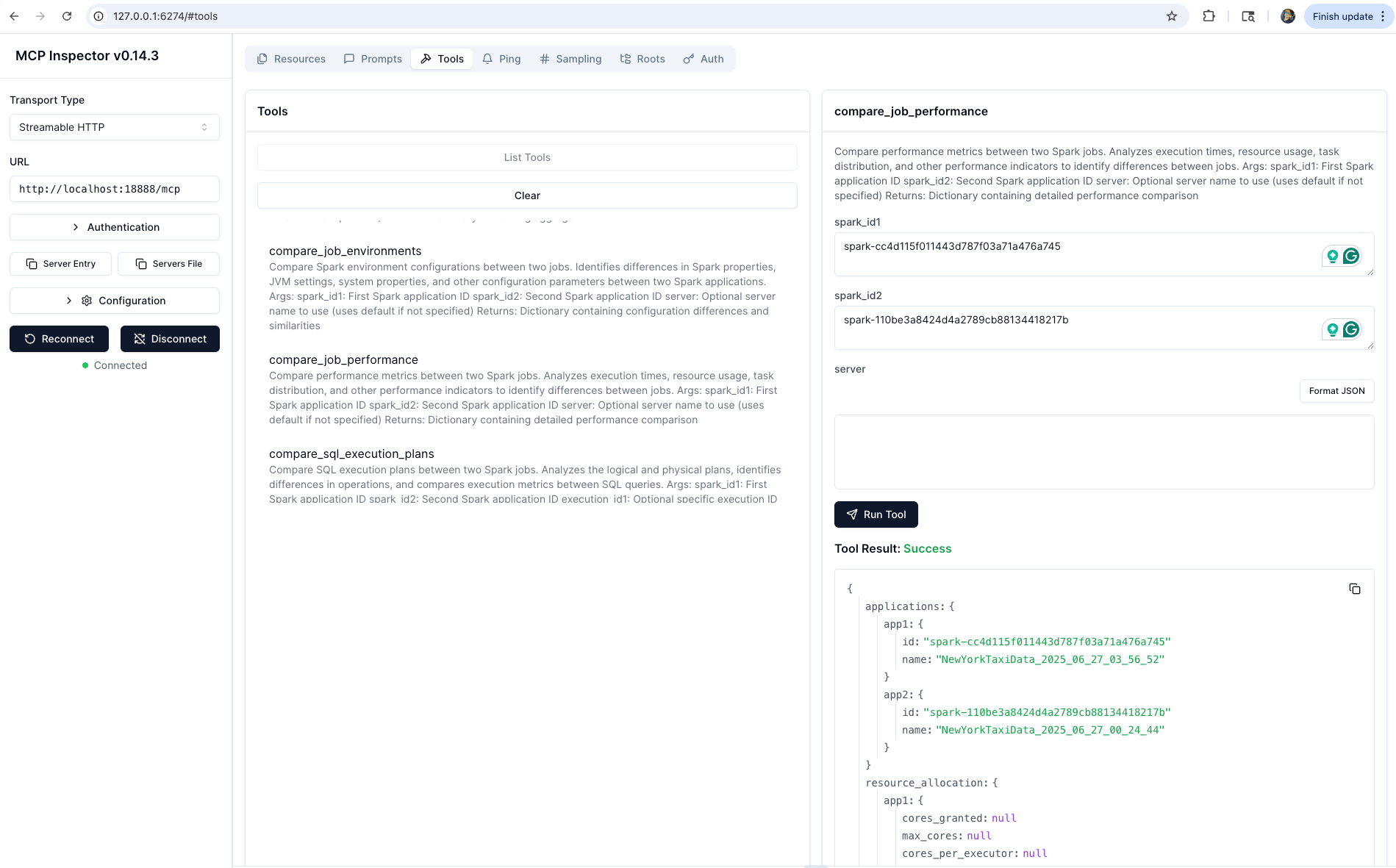Click the MCP Inspector v0.14.3 title
This screenshot has height=868, width=1396.
click(87, 56)
